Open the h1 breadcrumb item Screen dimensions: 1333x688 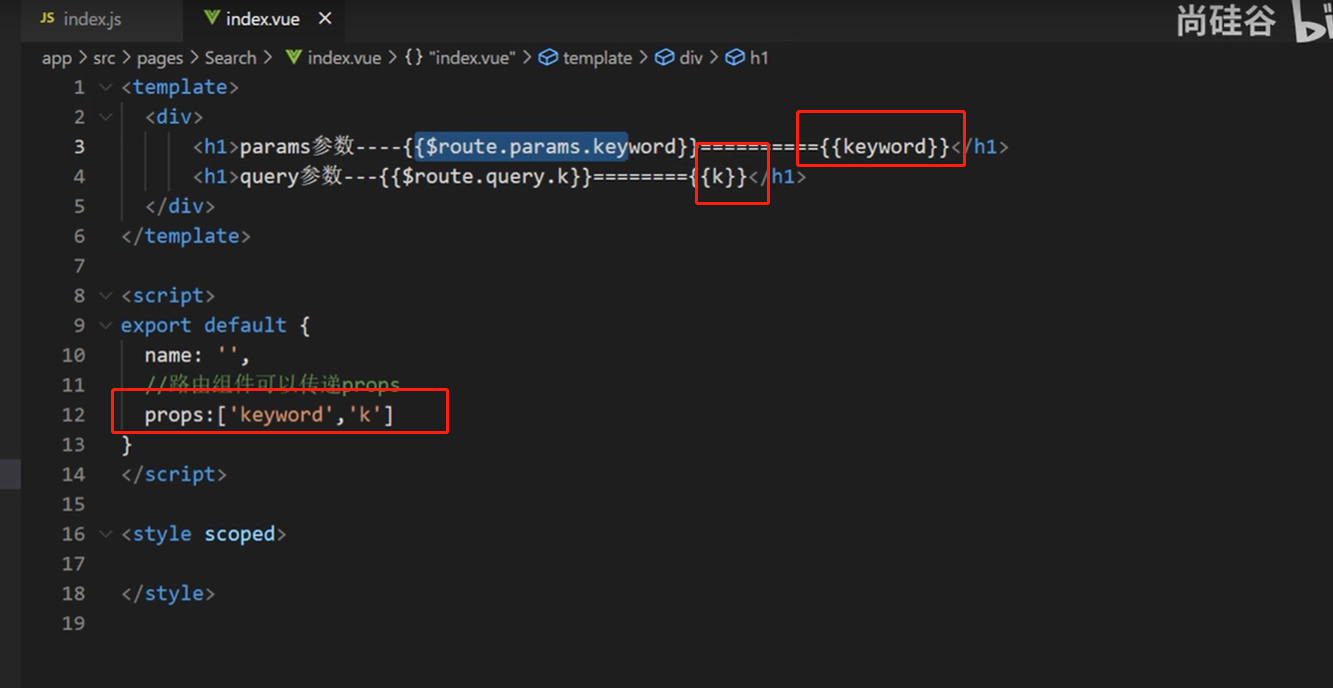[x=759, y=58]
